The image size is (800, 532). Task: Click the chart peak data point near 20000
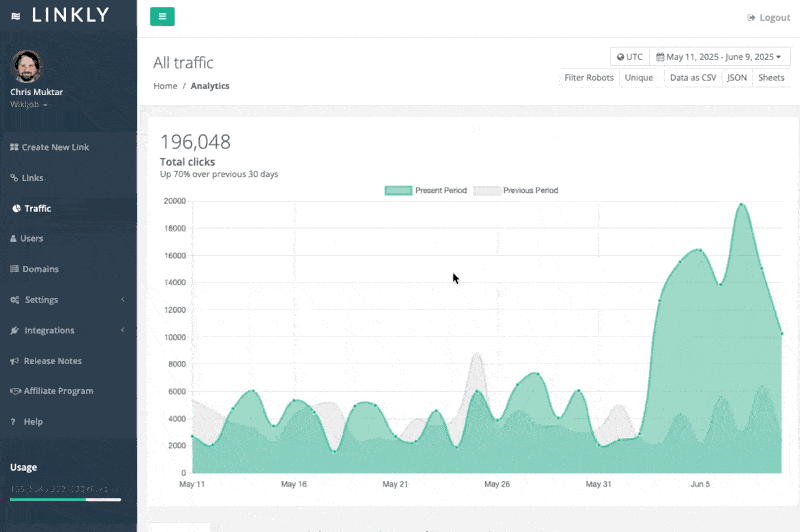point(741,204)
